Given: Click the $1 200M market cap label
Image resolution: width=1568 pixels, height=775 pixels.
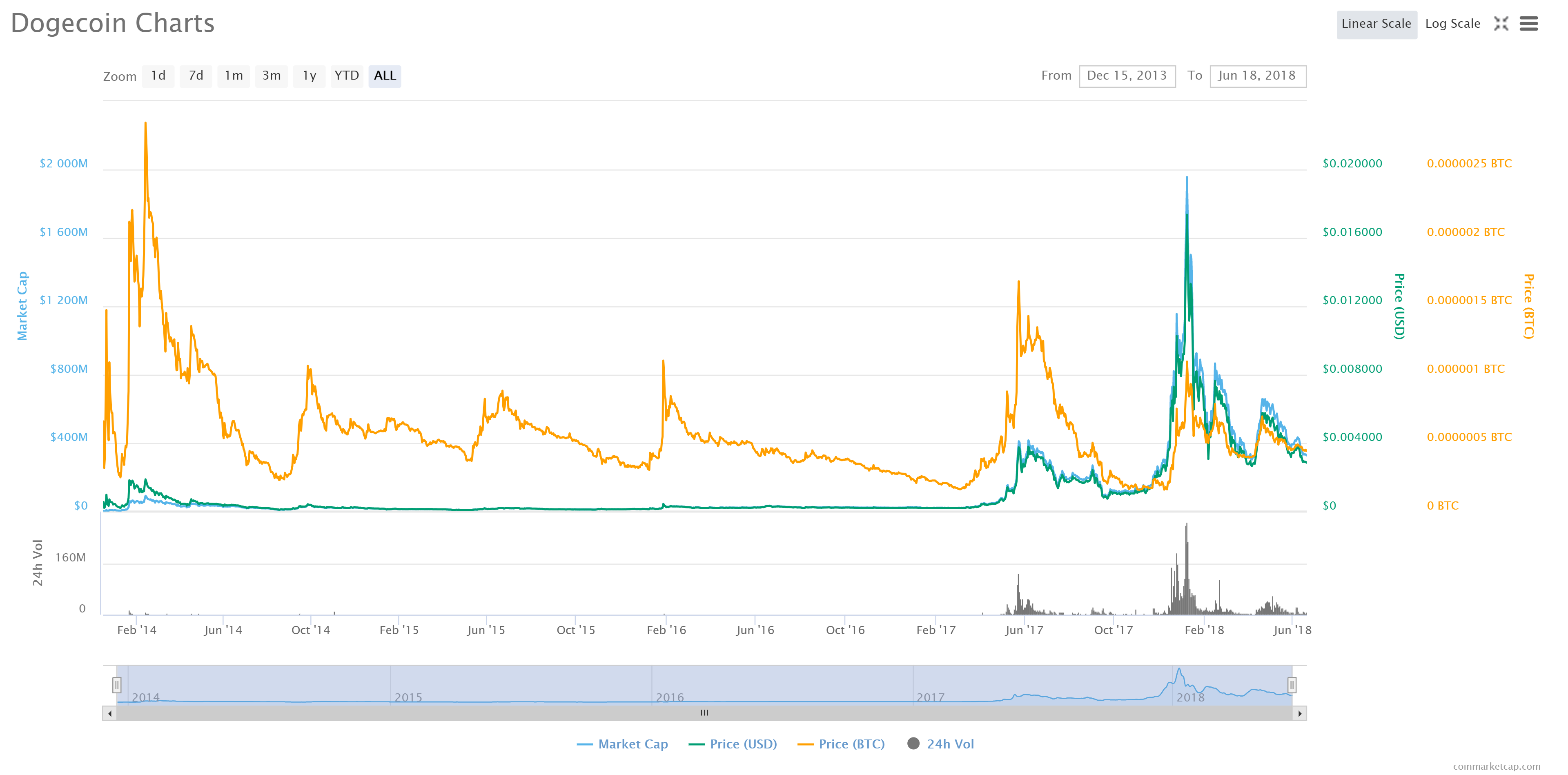Looking at the screenshot, I should [64, 301].
